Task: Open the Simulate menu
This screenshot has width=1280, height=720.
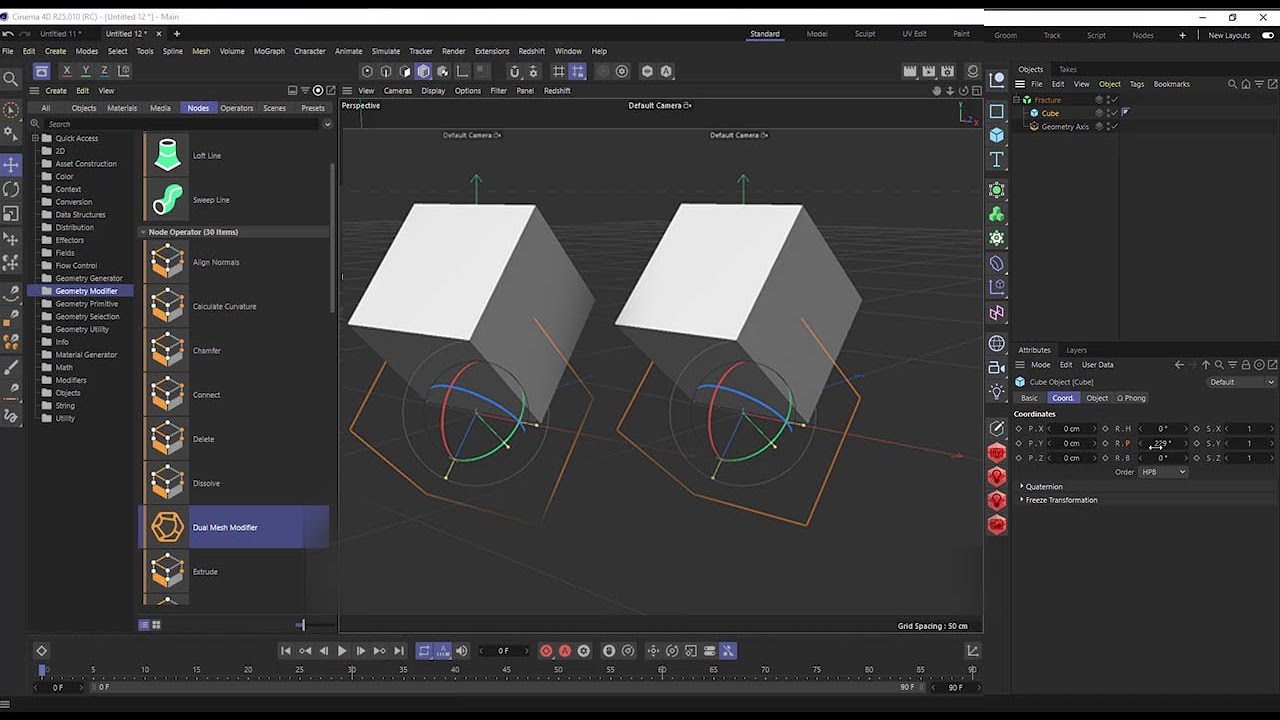Action: coord(386,51)
